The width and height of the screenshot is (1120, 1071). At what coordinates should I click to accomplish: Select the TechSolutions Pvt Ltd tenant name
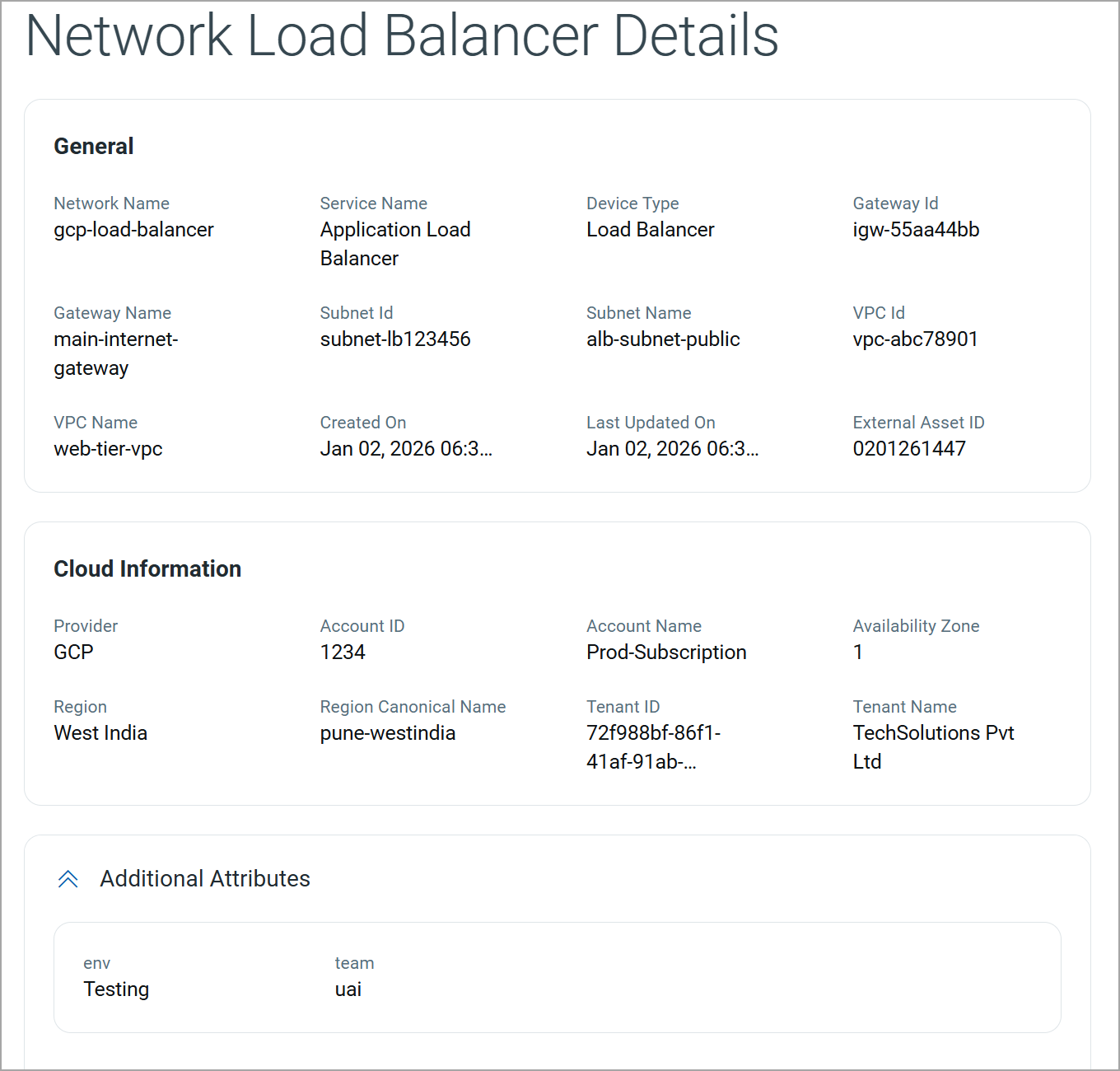tap(933, 747)
